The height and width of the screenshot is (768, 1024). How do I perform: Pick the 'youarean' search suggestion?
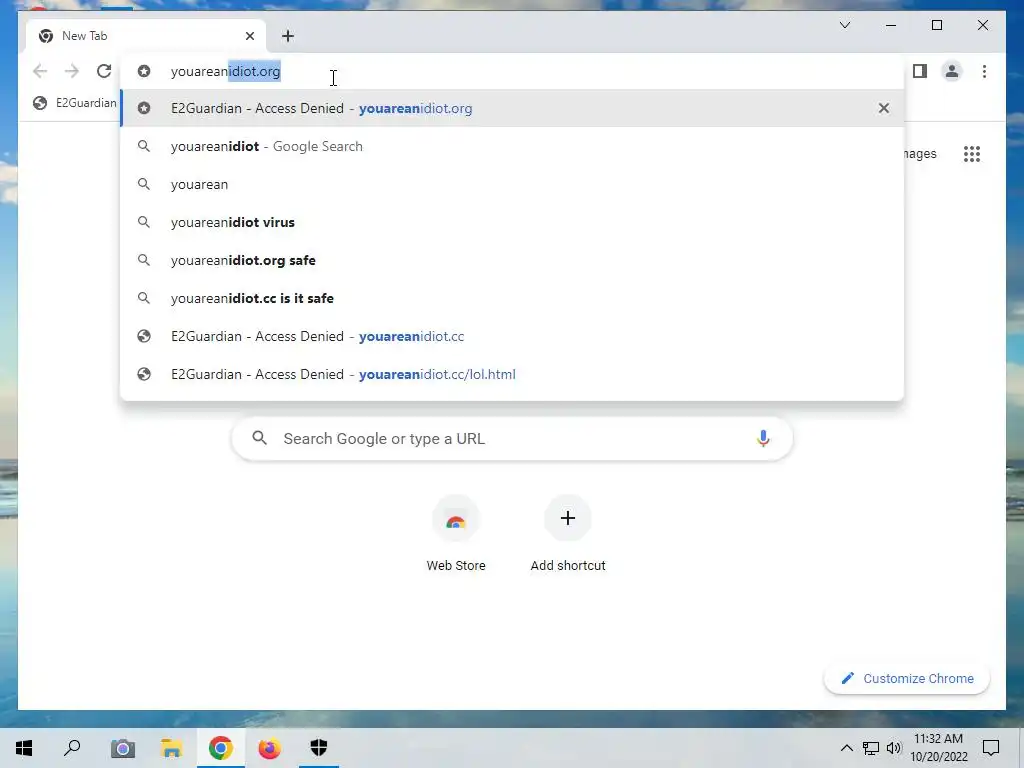tap(512, 184)
